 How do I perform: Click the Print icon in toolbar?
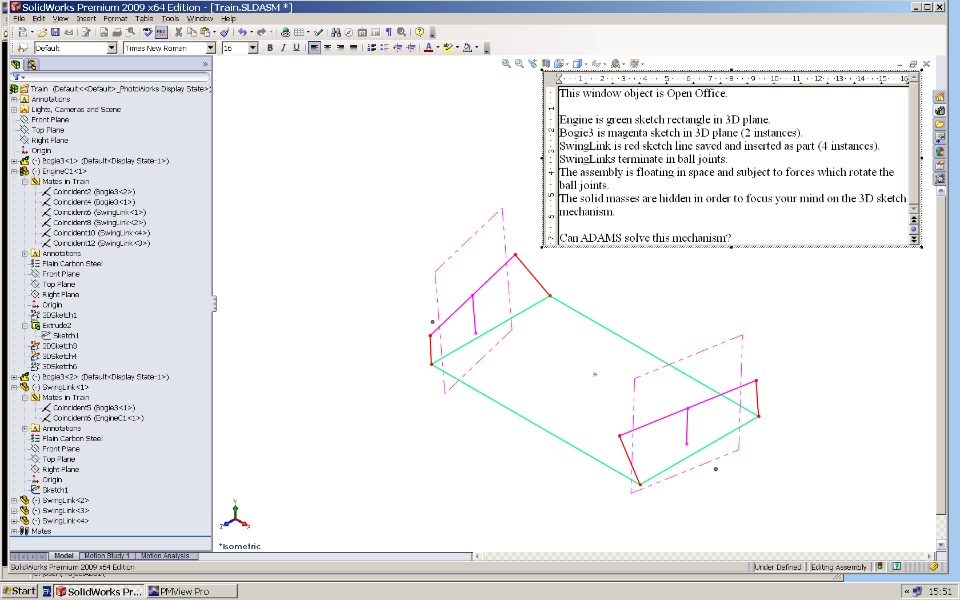coord(117,32)
